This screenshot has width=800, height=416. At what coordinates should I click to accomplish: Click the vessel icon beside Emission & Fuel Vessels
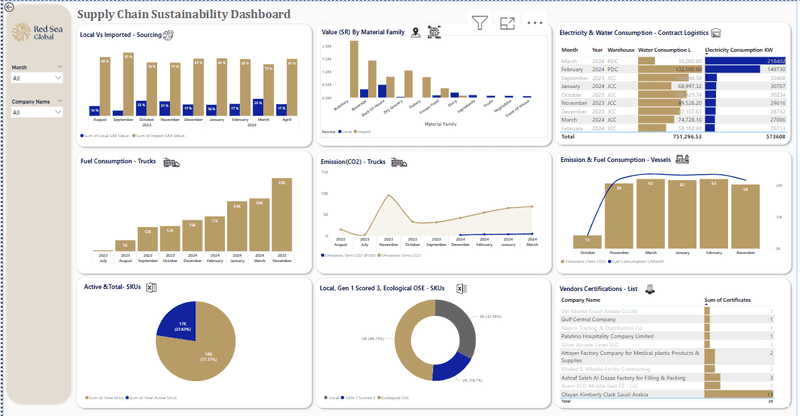(682, 159)
